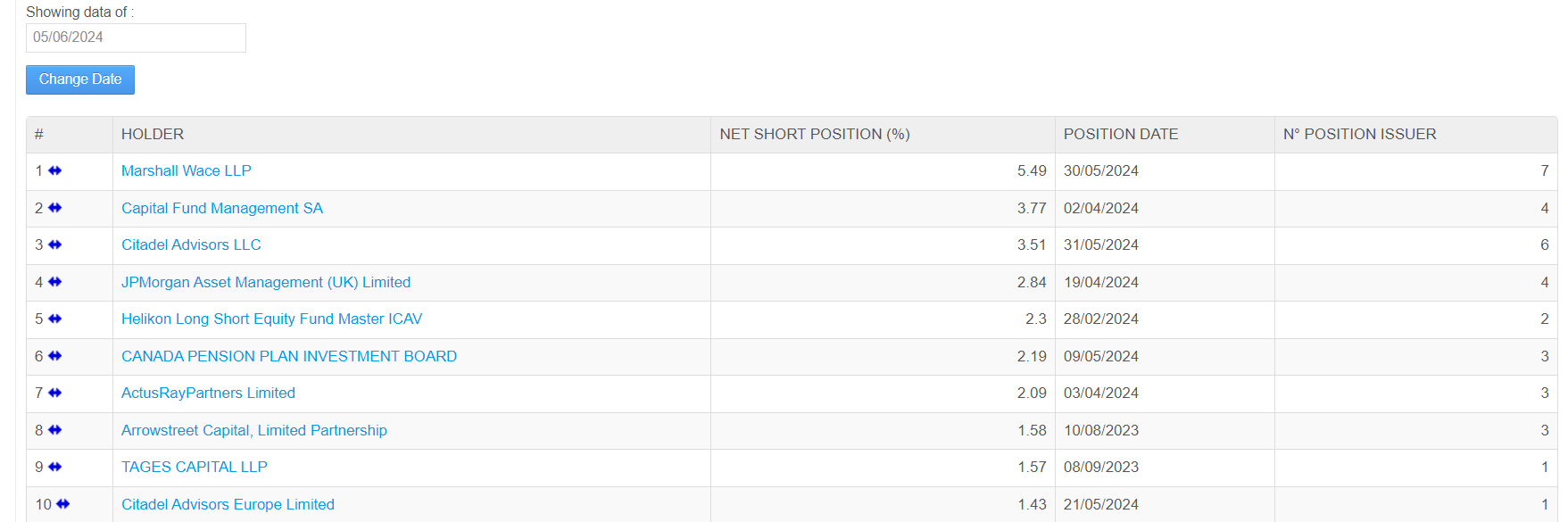Click the arrow icon beside rank 2
Viewport: 1568px width, 522px height.
pos(55,208)
